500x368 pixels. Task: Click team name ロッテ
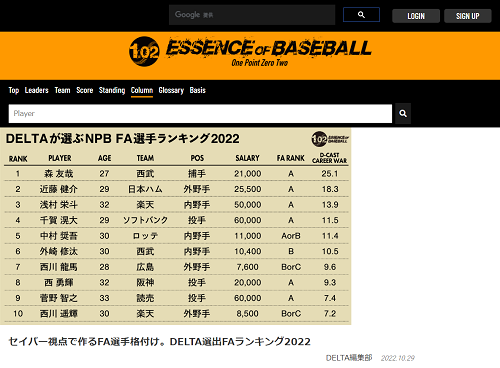[145, 236]
